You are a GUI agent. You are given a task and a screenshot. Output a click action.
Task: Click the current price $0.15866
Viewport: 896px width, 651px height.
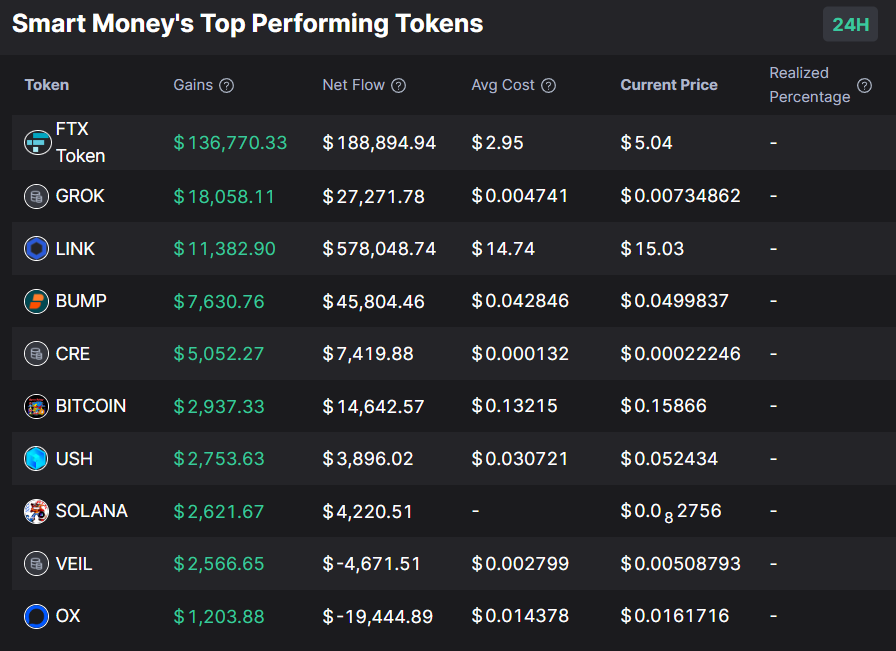click(664, 406)
